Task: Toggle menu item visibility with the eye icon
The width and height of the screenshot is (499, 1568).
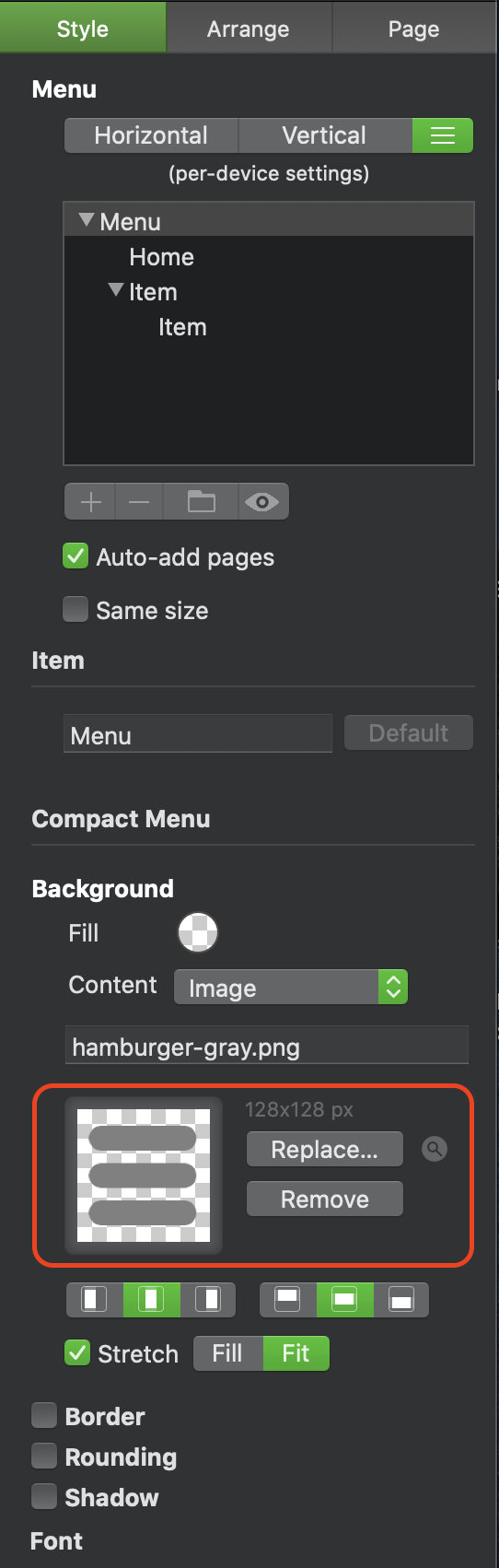Action: pyautogui.click(x=263, y=502)
